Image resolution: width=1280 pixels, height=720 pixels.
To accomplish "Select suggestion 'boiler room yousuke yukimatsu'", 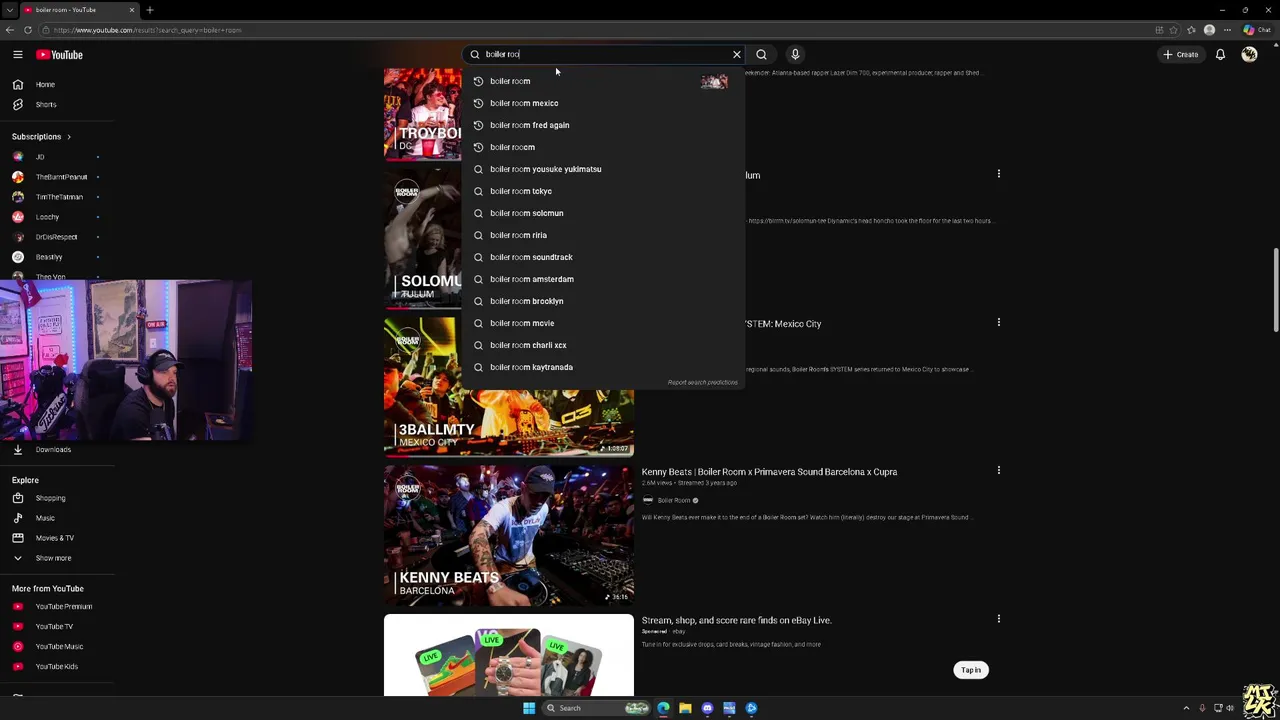I will tap(603, 169).
